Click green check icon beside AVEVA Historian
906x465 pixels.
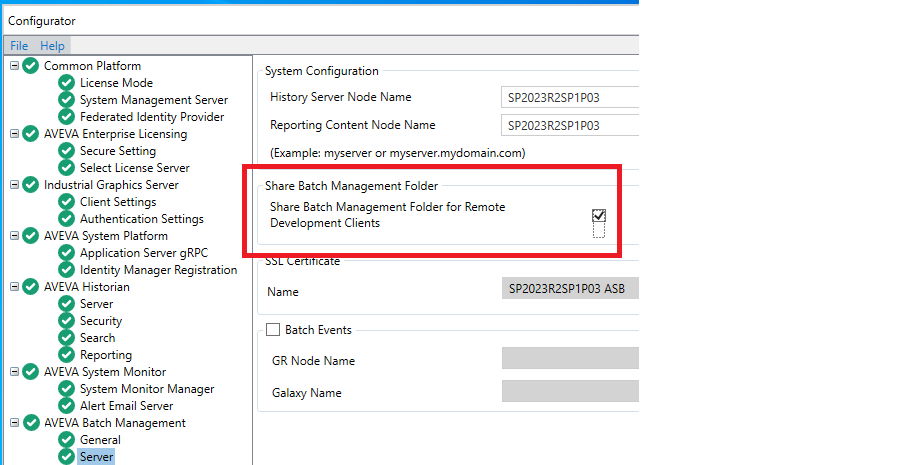[31, 287]
